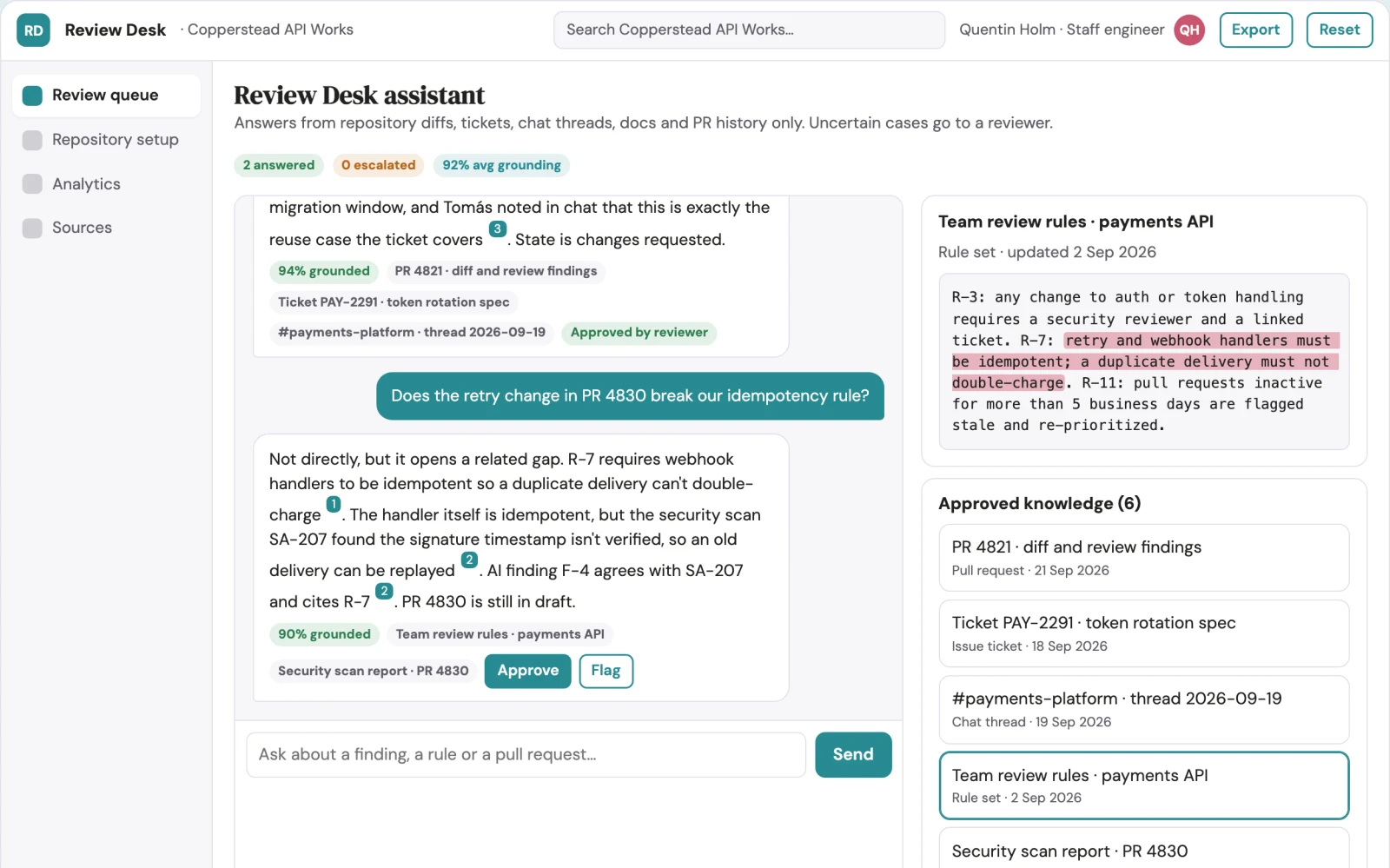Select the Security scan report knowledge card
This screenshot has height=868, width=1390.
click(x=1143, y=849)
